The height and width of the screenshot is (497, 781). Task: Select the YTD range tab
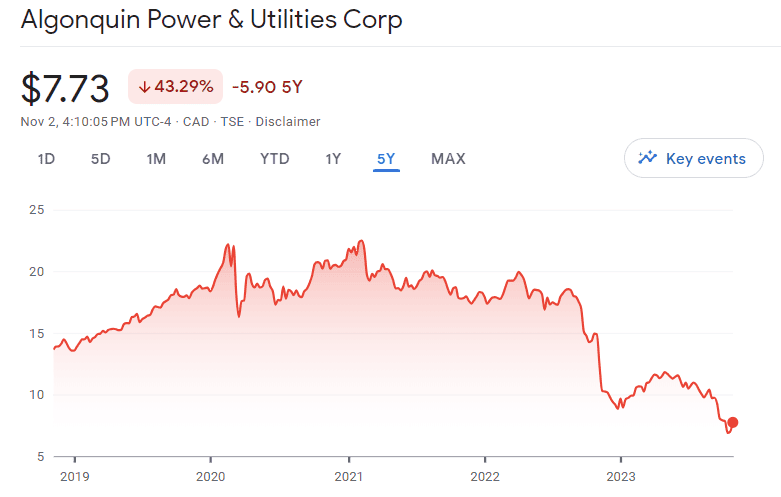(275, 159)
